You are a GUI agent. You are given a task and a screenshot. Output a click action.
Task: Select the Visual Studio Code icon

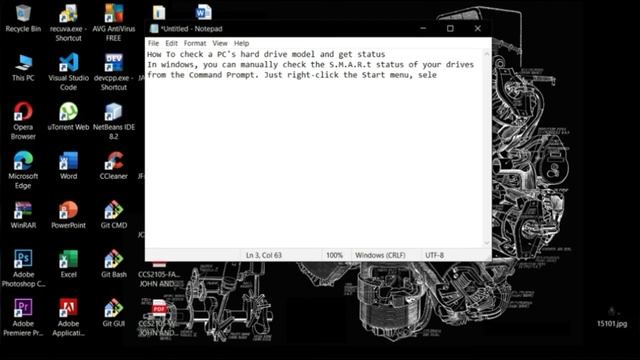(x=68, y=72)
